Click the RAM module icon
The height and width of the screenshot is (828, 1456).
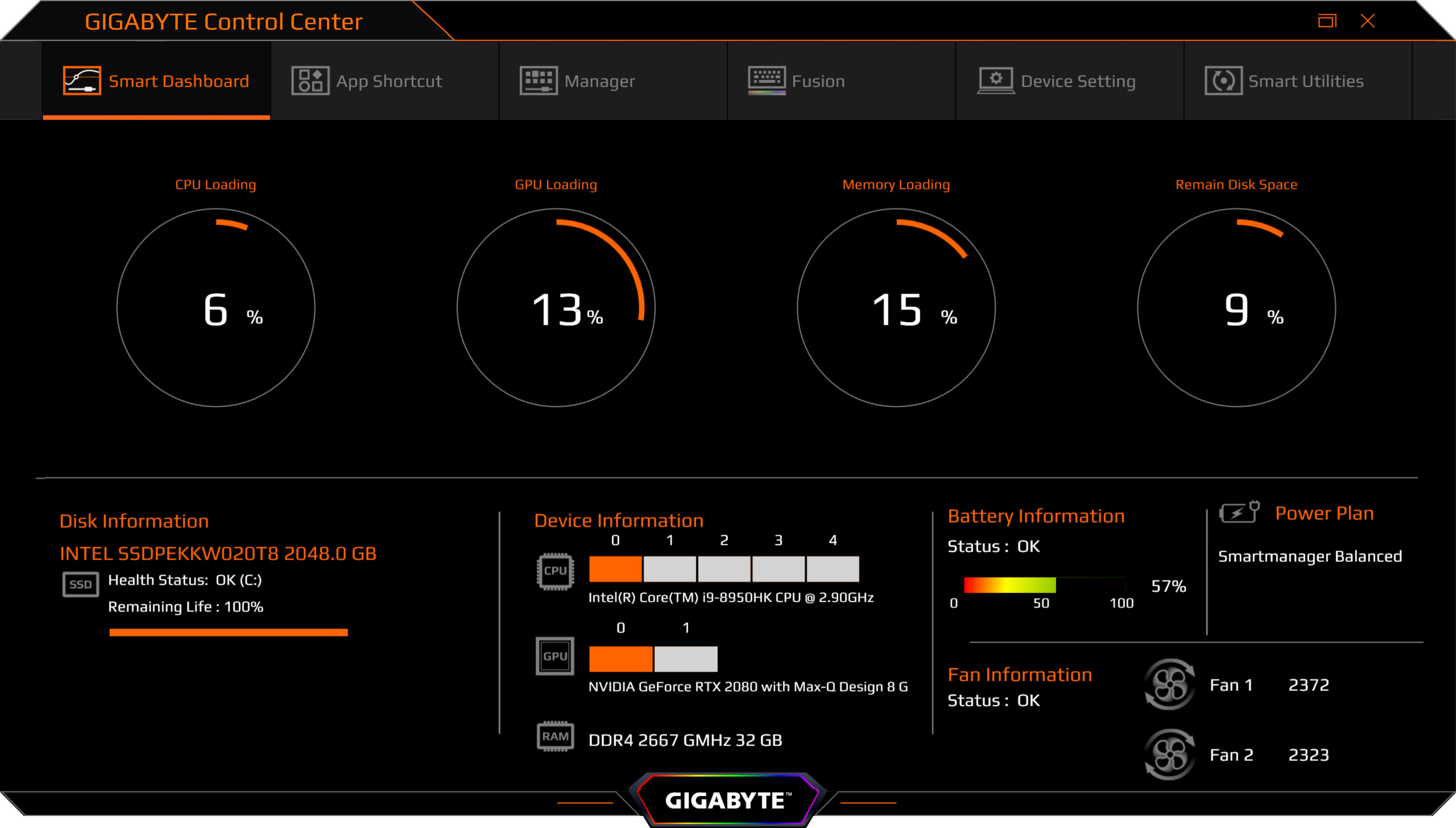point(555,736)
